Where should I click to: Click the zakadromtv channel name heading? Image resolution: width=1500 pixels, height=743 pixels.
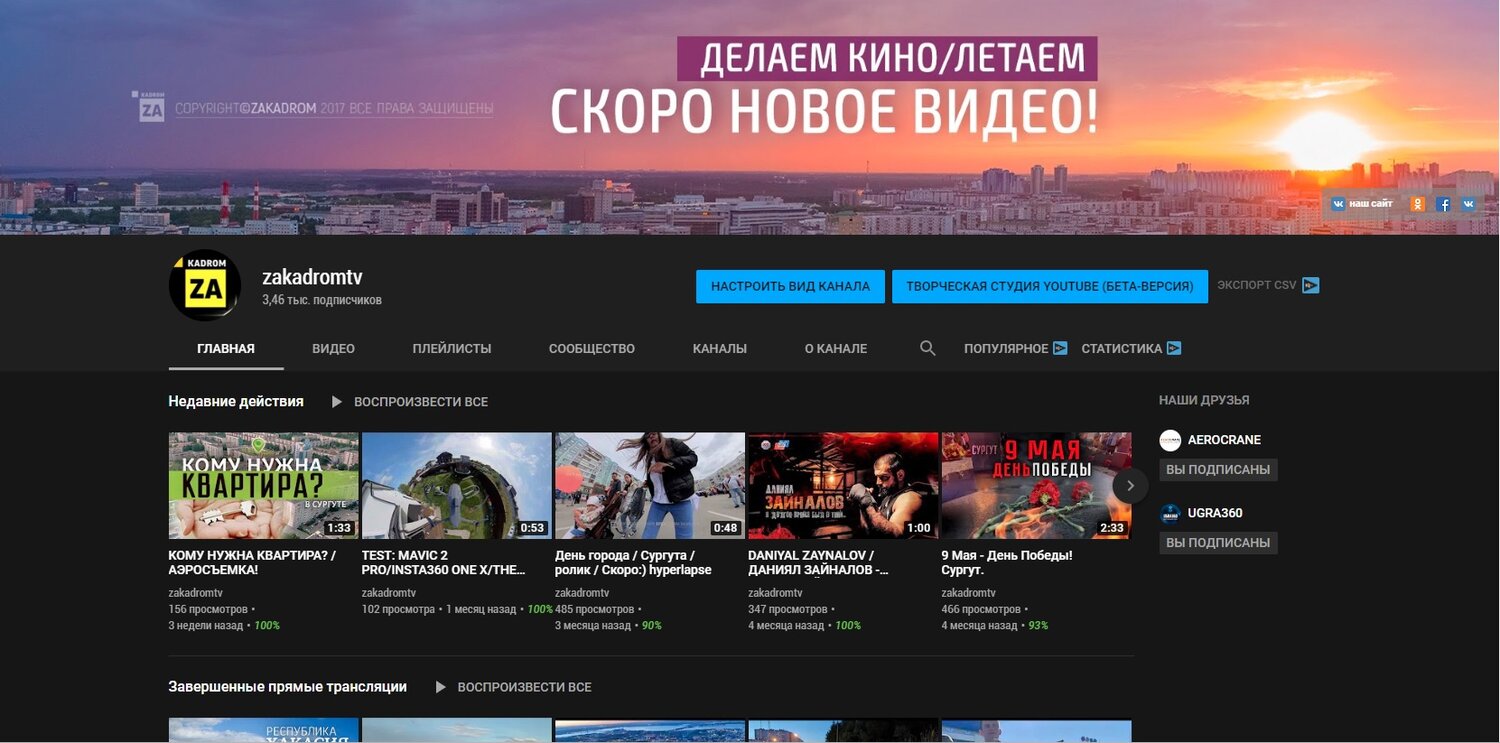[312, 278]
